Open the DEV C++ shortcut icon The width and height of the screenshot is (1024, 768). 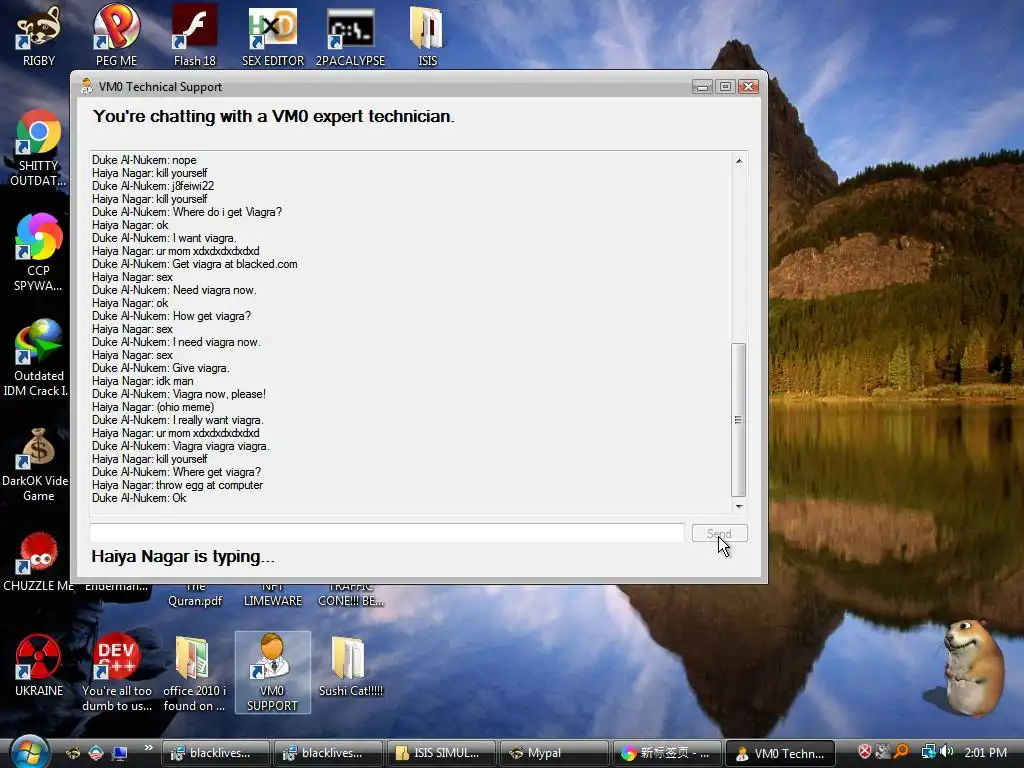click(116, 673)
